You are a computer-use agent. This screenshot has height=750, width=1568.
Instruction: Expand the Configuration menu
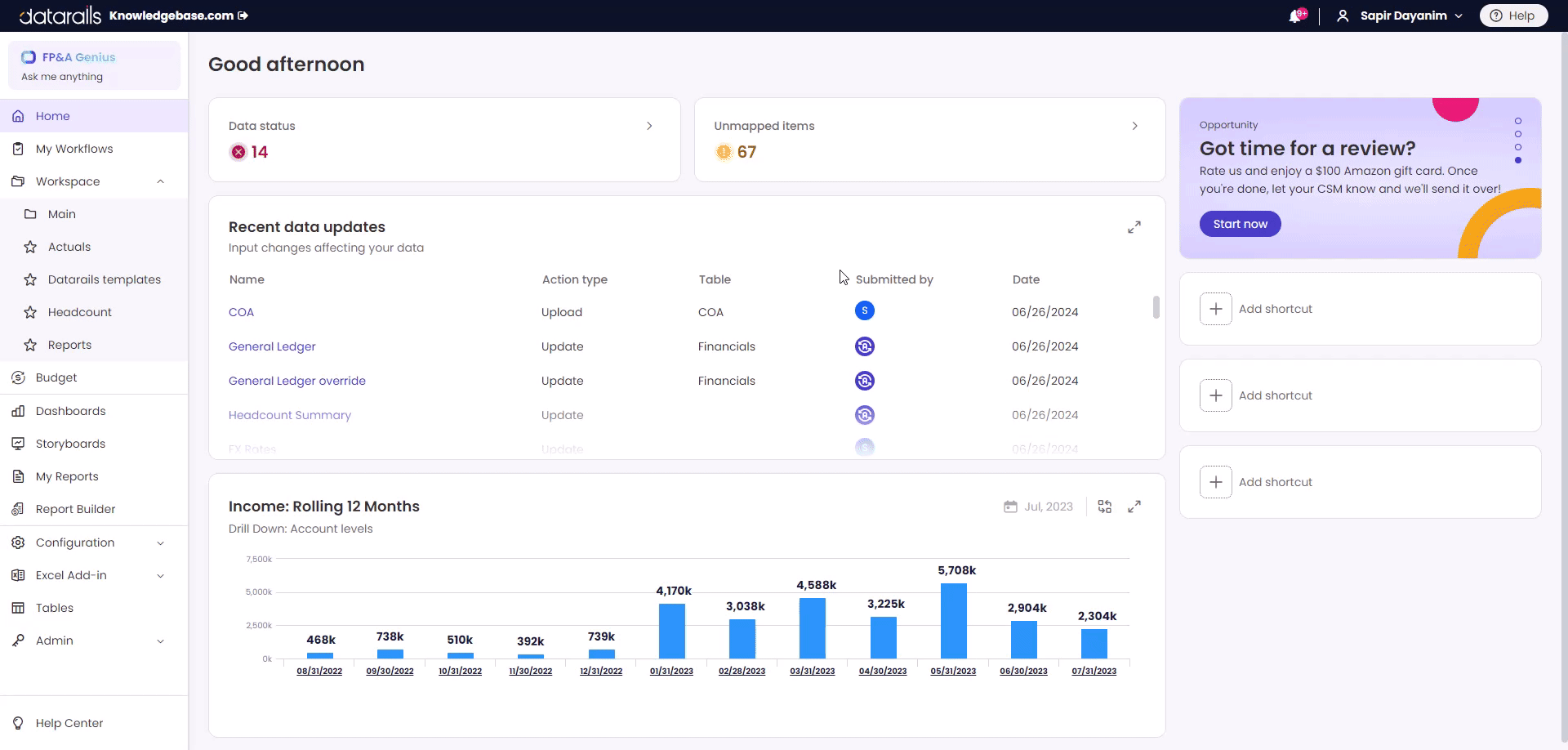160,542
